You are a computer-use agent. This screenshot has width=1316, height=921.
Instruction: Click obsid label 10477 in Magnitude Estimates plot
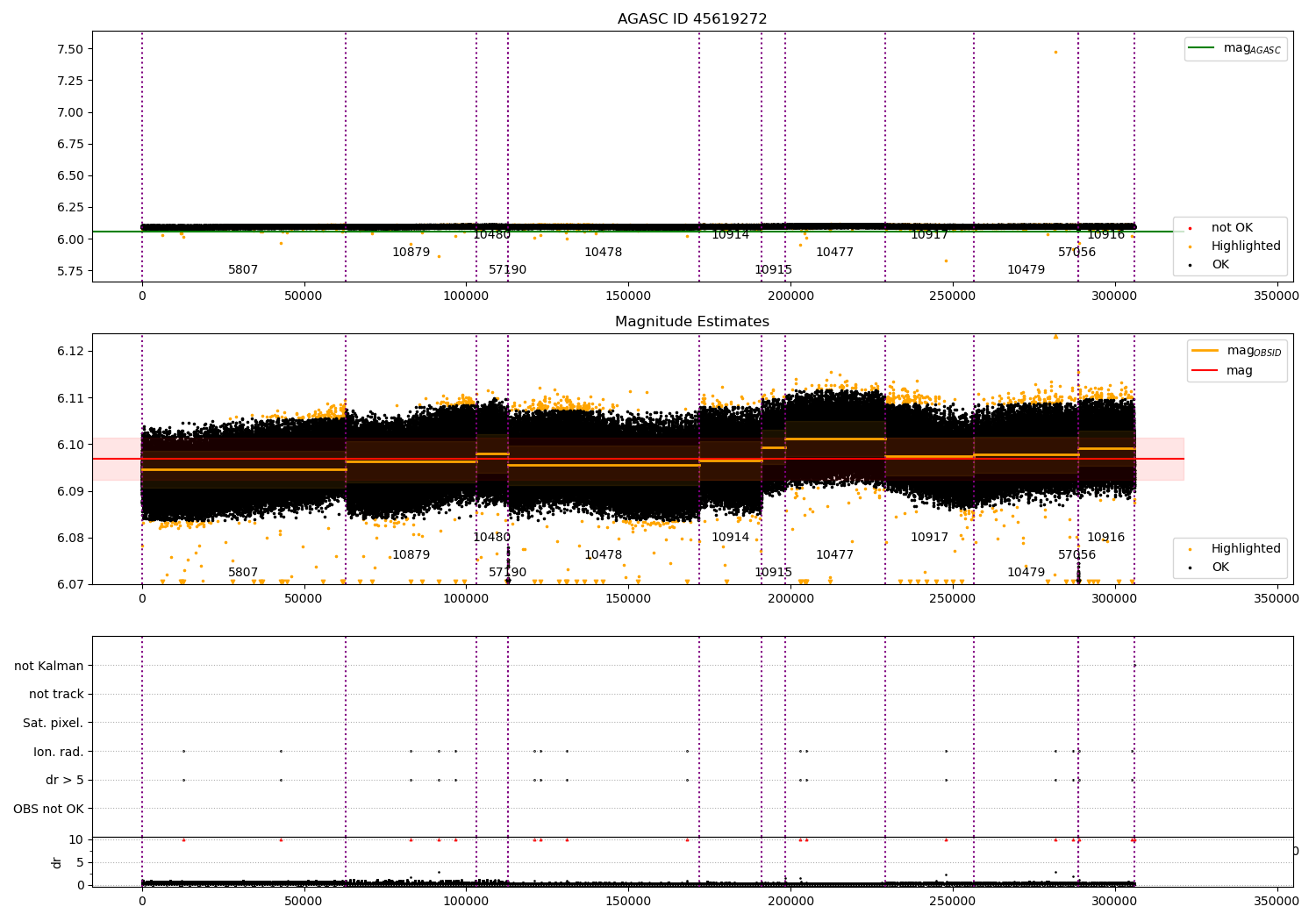(834, 554)
